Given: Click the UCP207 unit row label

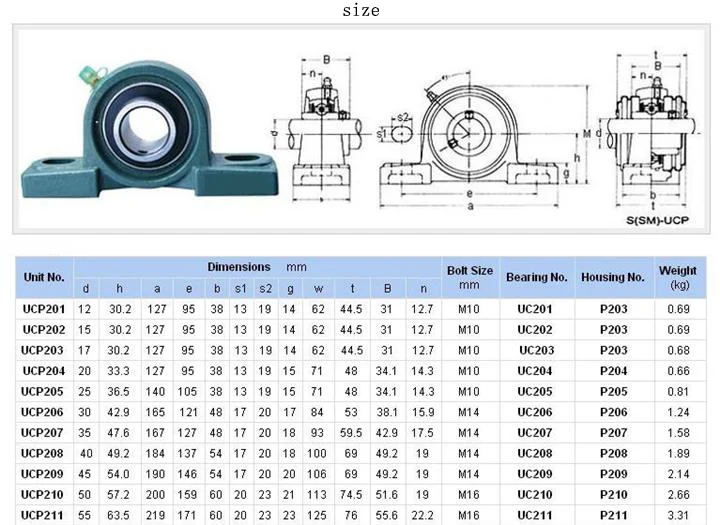Looking at the screenshot, I should [x=42, y=433].
